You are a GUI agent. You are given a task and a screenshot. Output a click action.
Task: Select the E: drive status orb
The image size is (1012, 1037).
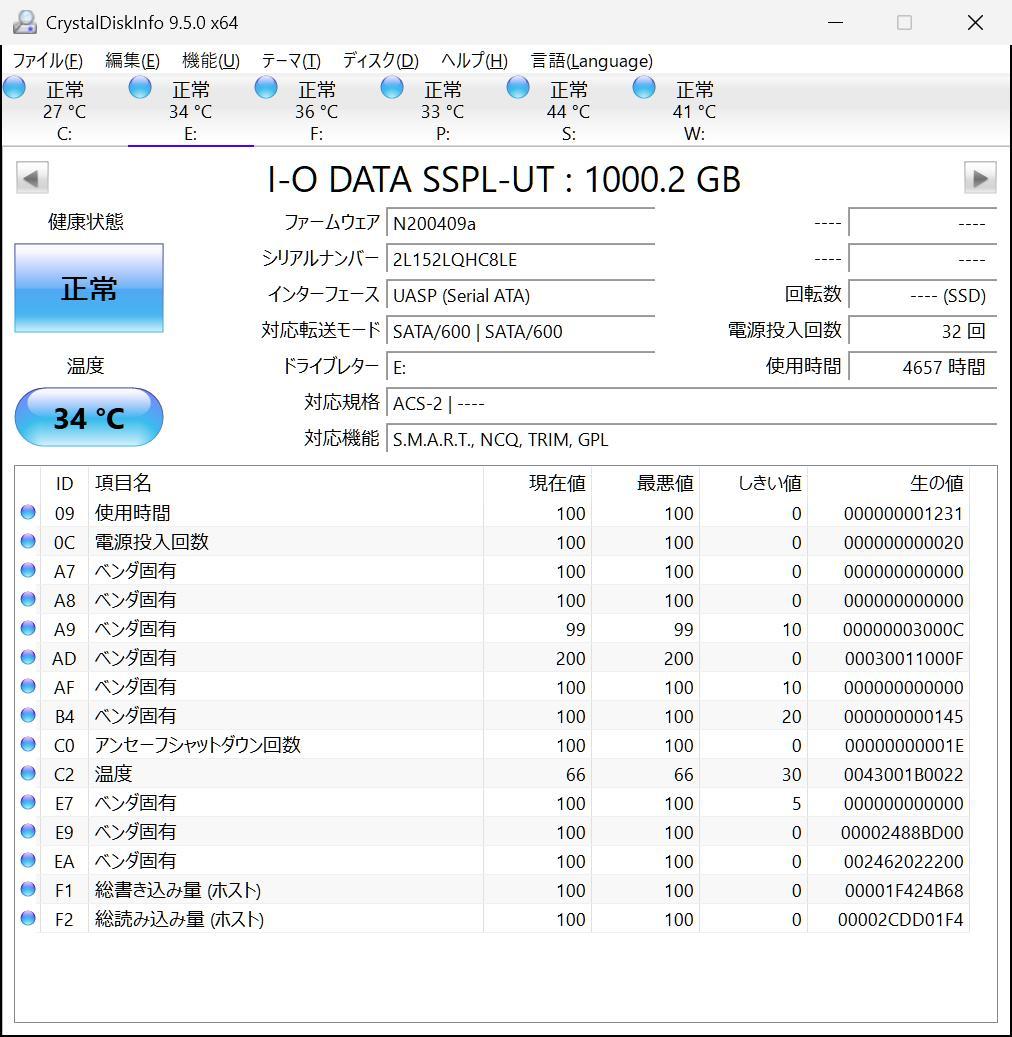click(x=140, y=87)
